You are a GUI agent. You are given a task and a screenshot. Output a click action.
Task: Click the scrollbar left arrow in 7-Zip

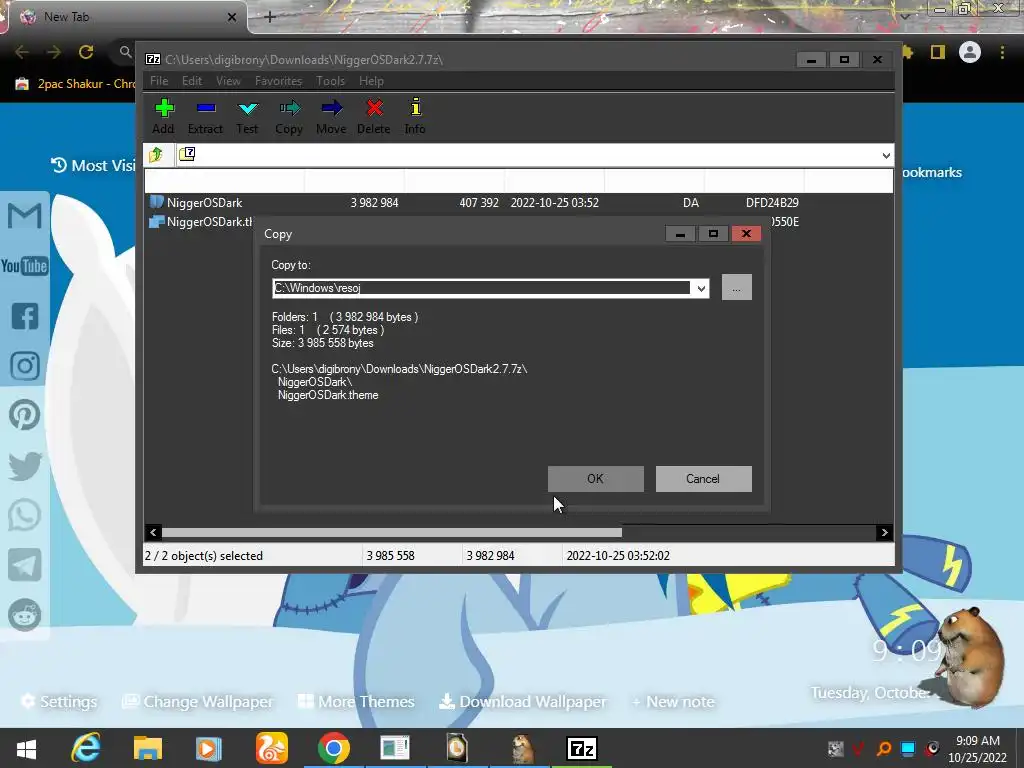[153, 532]
